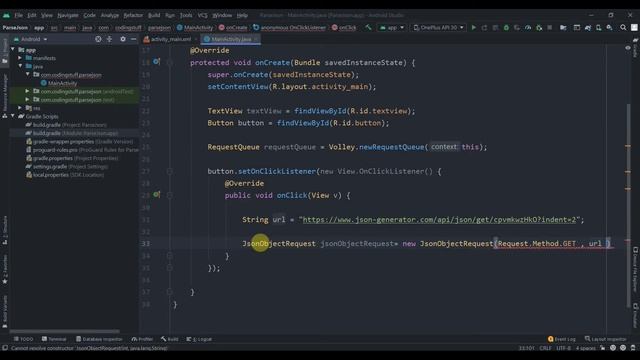
Task: Open the TODO tool window
Action: click(23, 339)
